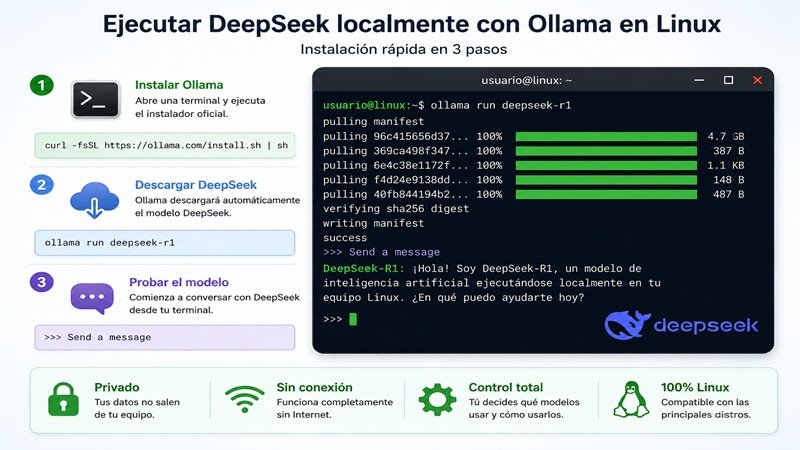The width and height of the screenshot is (800, 450).
Task: Click the 1.1 KB progress bar
Action: coord(606,165)
